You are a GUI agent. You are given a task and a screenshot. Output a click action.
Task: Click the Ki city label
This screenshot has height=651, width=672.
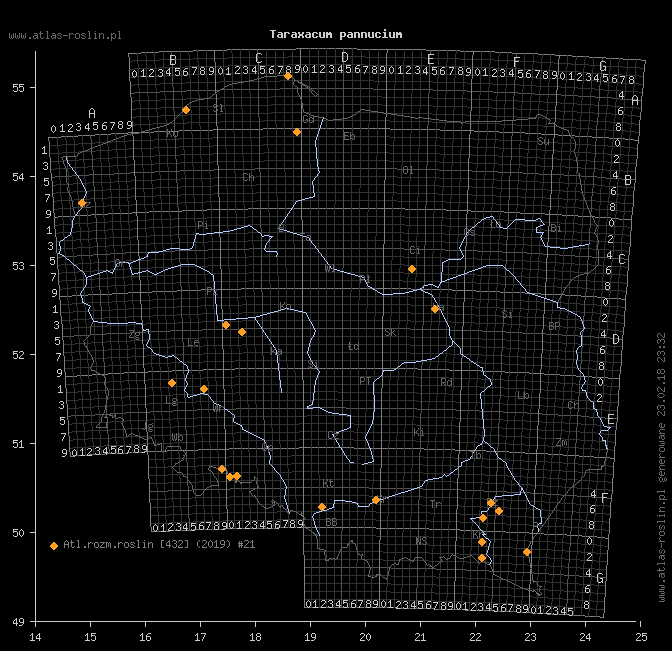point(419,432)
